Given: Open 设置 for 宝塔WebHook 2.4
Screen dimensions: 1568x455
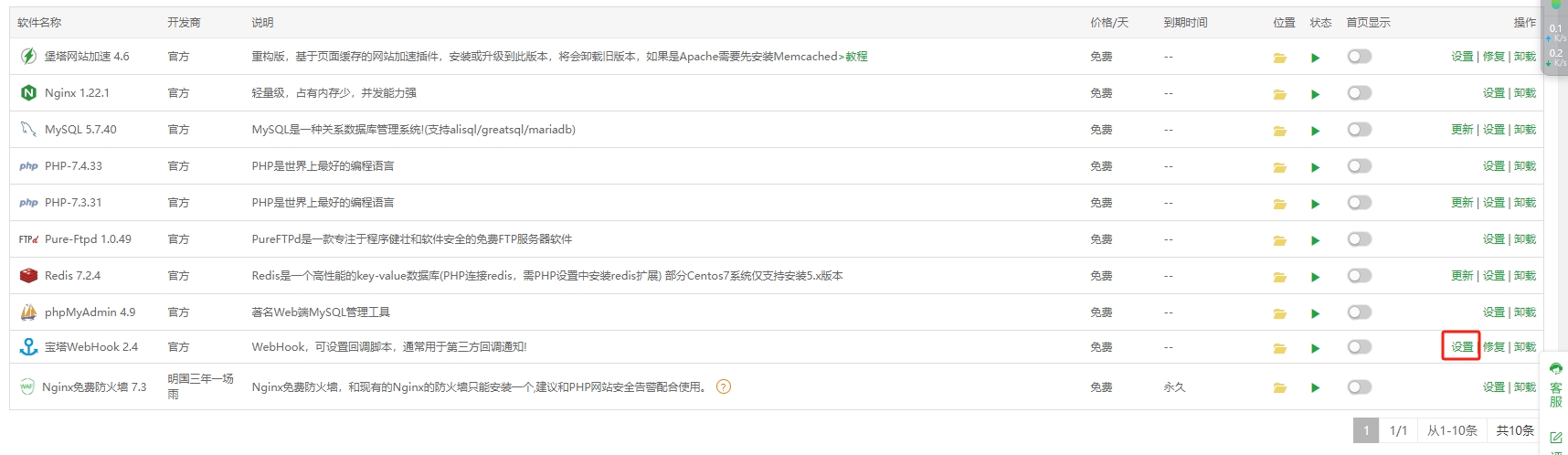Looking at the screenshot, I should (1462, 347).
